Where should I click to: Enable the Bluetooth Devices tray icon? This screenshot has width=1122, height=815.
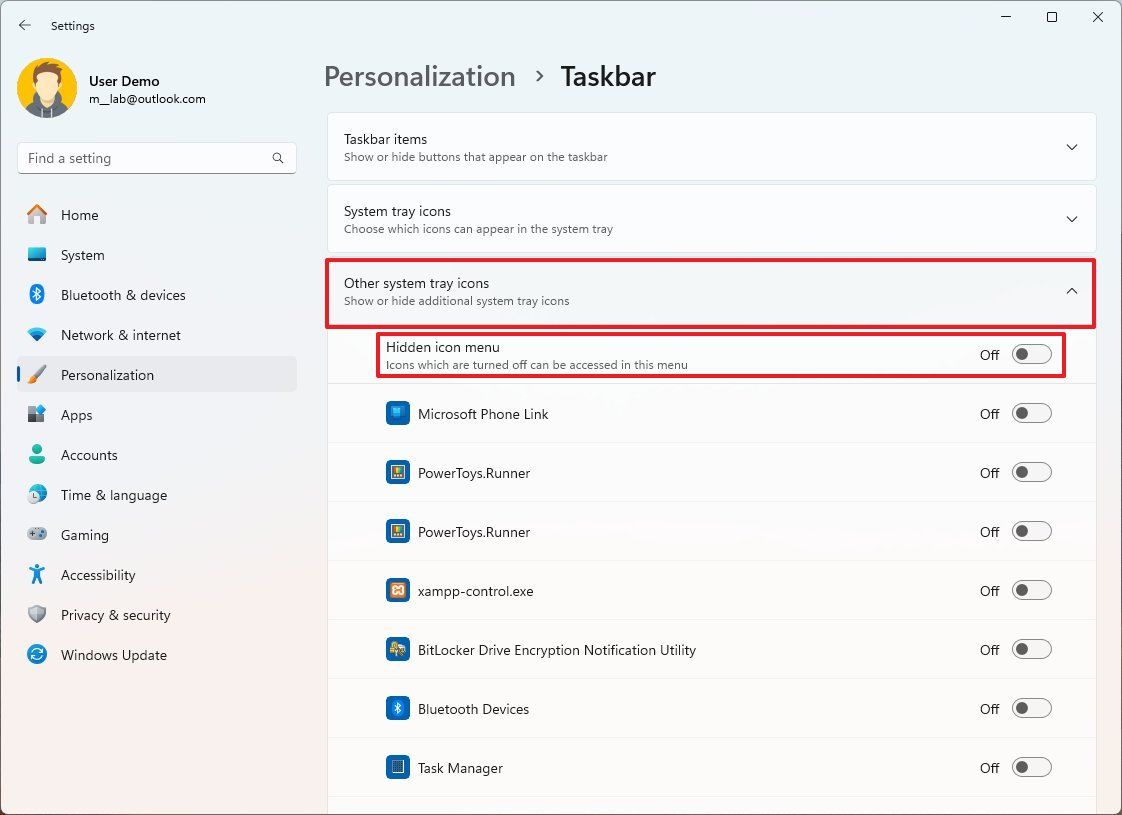(1032, 708)
